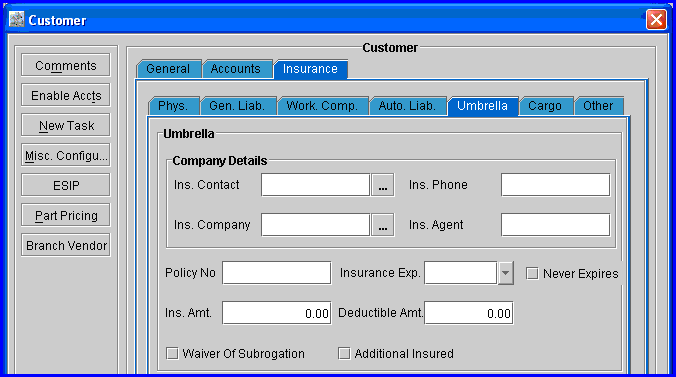Image resolution: width=676 pixels, height=377 pixels.
Task: Select the Umbrella tab
Action: (482, 106)
